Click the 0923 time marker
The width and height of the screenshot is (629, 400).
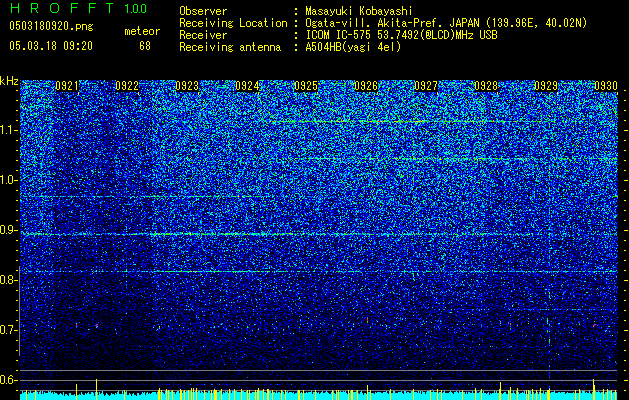187,86
